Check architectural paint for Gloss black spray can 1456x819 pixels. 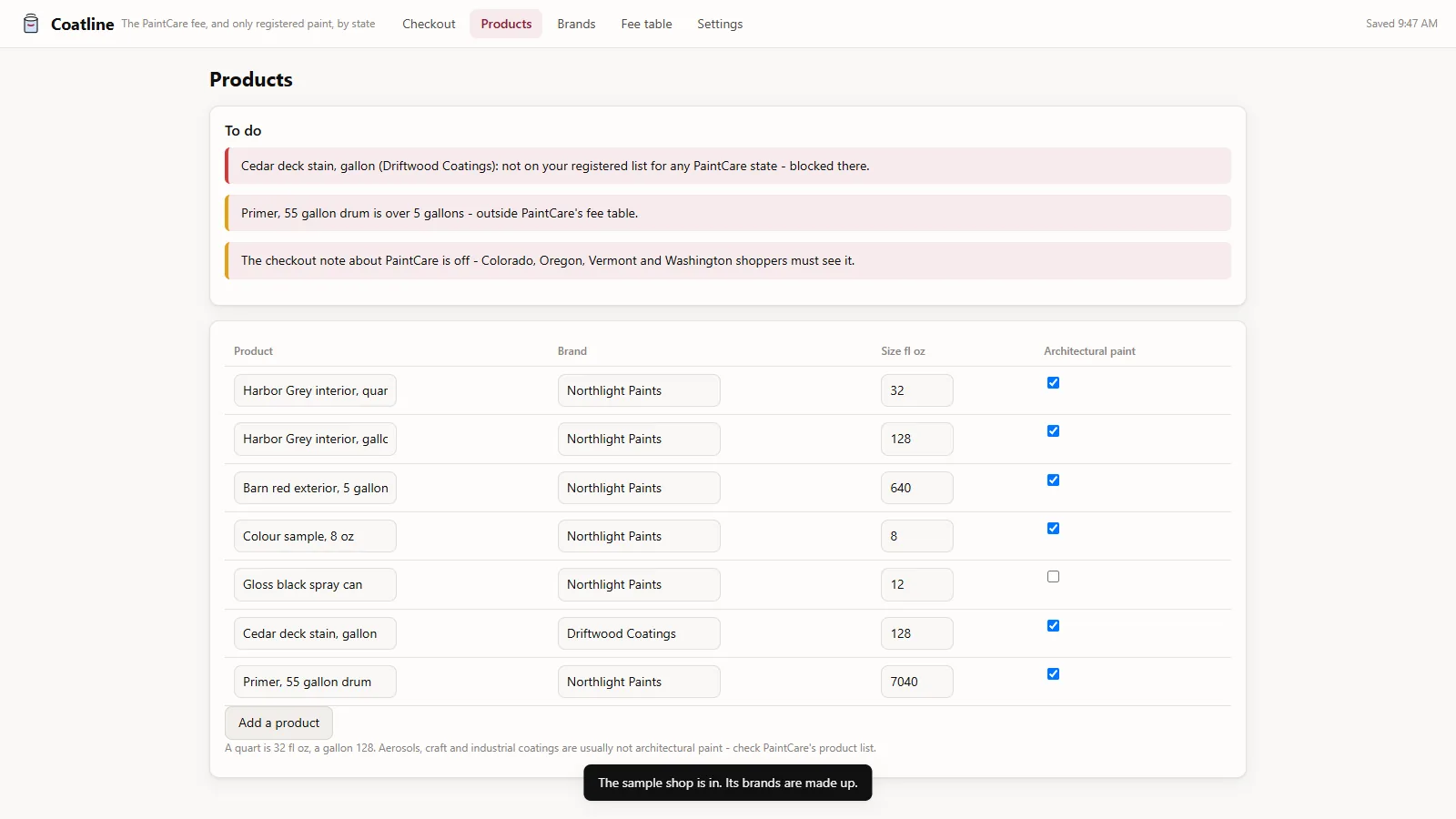[1053, 577]
